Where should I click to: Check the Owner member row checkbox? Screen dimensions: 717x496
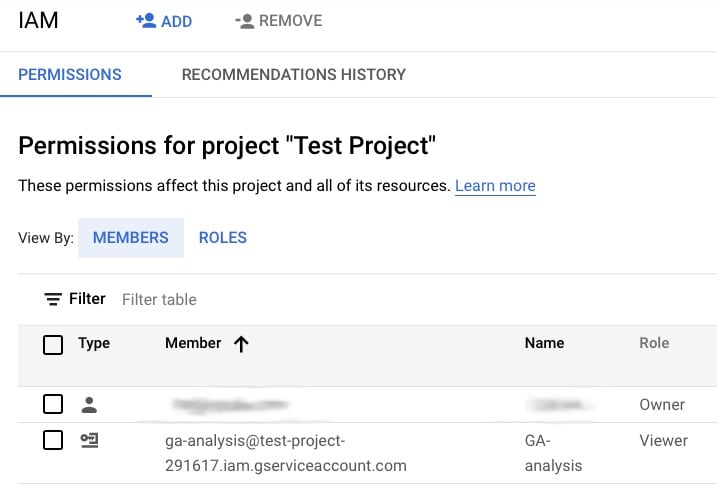tap(53, 405)
